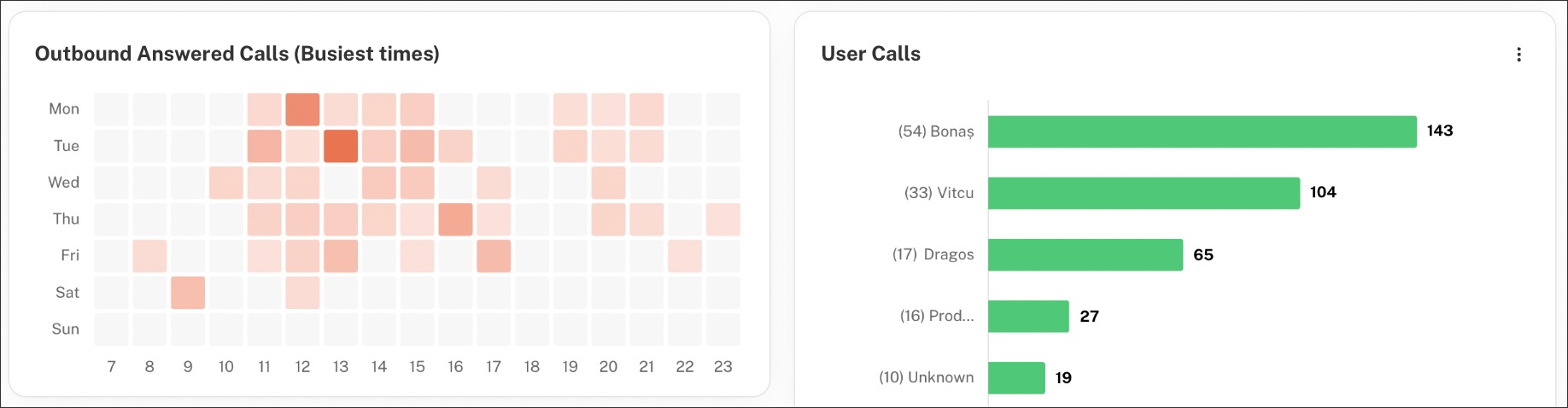Click the Saturday 9:00 heatmap cell
1568x408 pixels.
pyautogui.click(x=188, y=293)
